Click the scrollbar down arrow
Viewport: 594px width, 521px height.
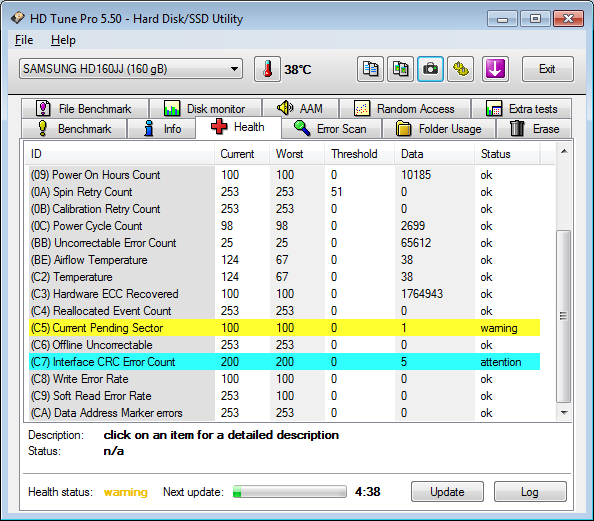[x=564, y=412]
